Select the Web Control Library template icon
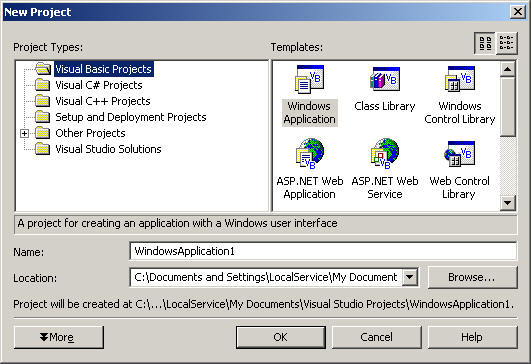Viewport: 531px width, 364px height. (x=460, y=154)
